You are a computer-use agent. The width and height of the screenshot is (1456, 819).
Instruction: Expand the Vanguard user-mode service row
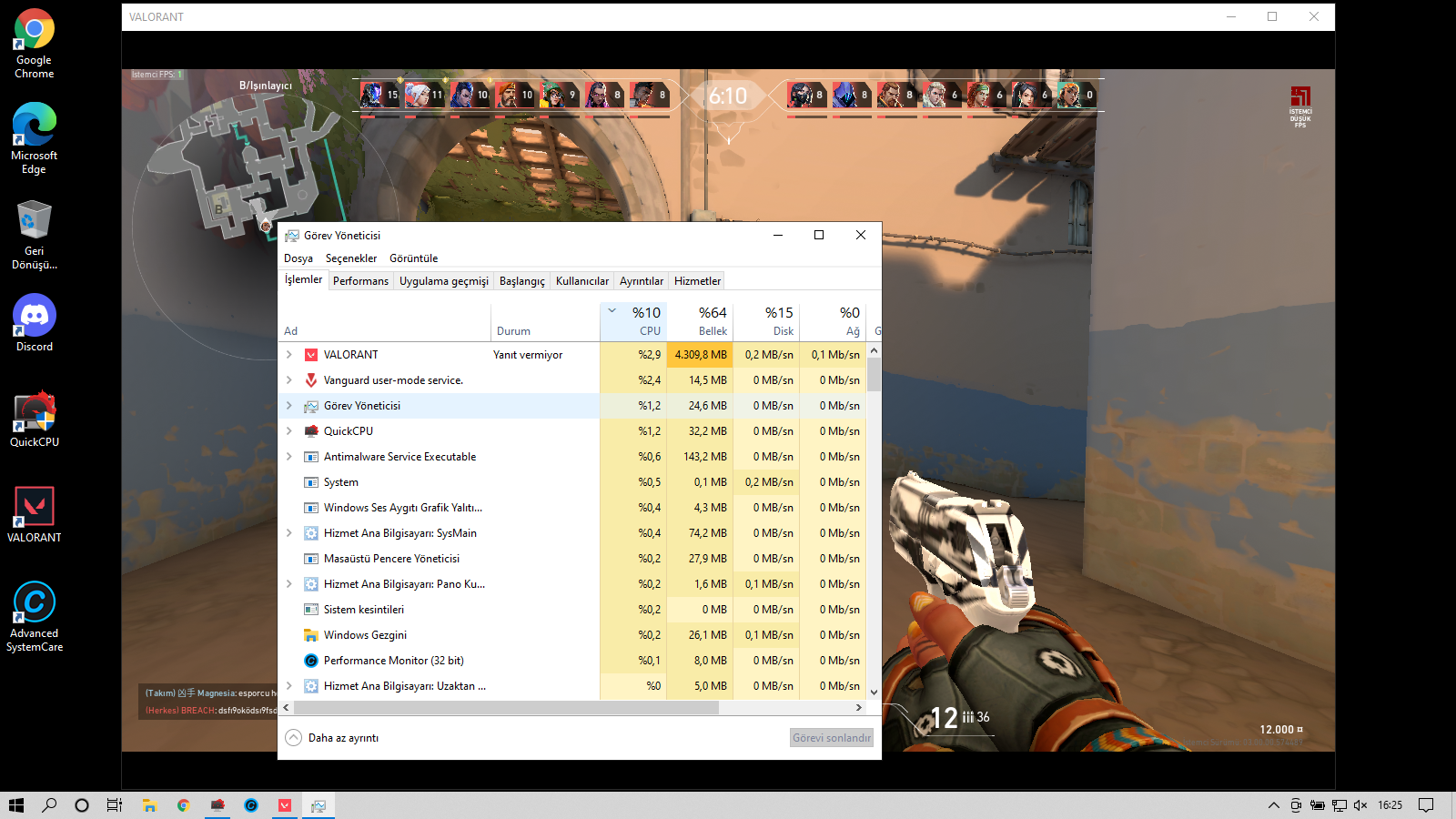tap(289, 380)
